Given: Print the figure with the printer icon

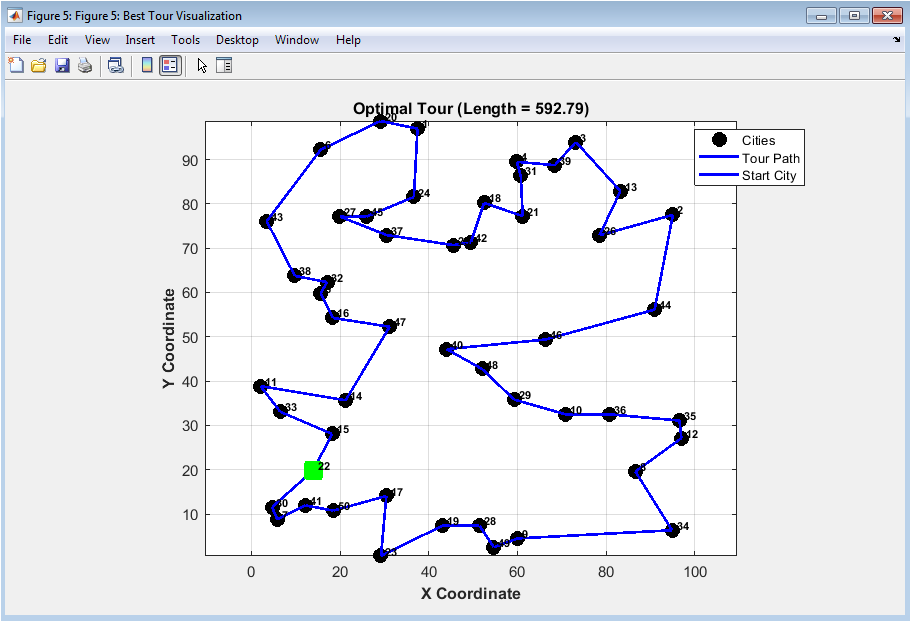Looking at the screenshot, I should [85, 66].
